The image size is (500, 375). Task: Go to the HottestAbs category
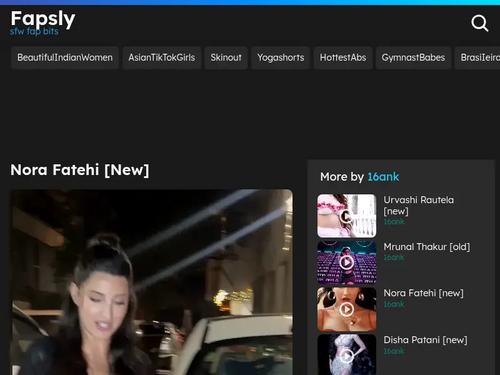click(343, 58)
